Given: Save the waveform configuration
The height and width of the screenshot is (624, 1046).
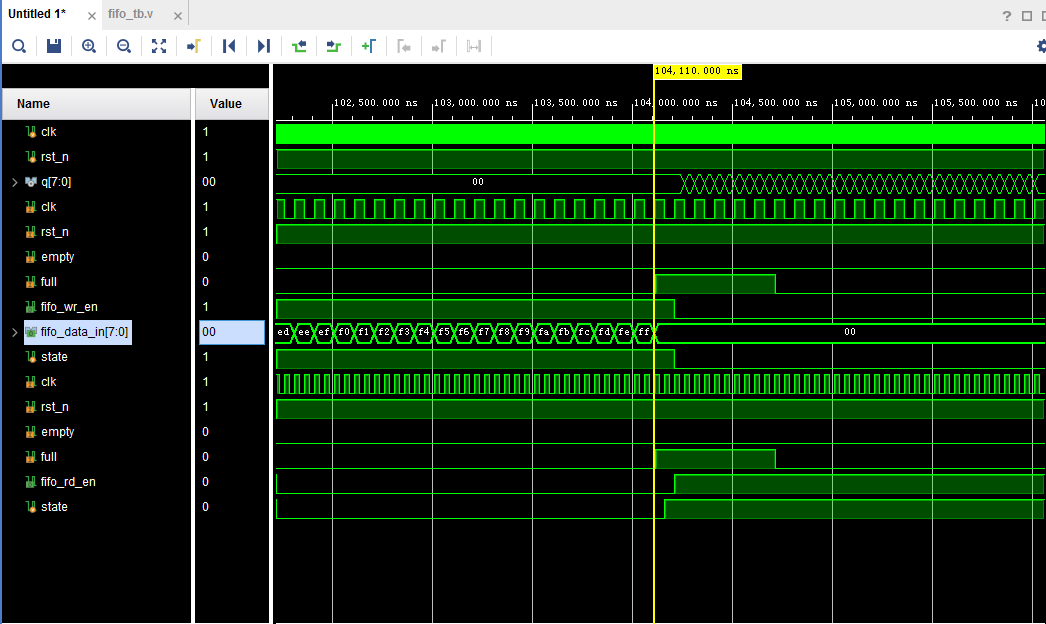Looking at the screenshot, I should [x=54, y=46].
